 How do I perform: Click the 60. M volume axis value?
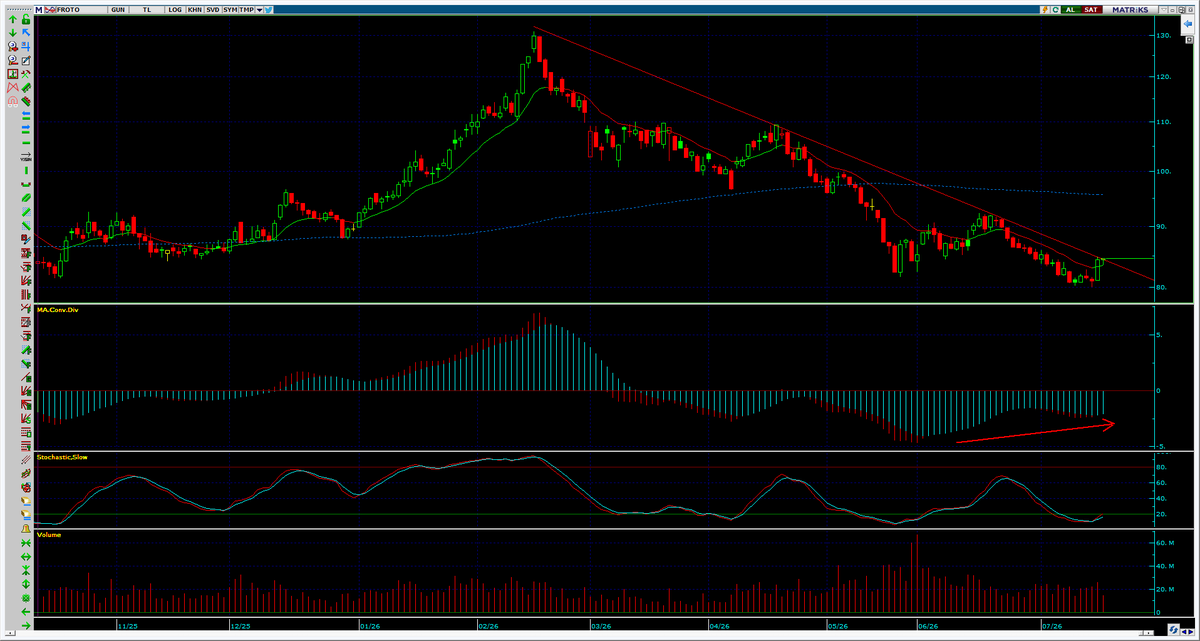(1165, 542)
